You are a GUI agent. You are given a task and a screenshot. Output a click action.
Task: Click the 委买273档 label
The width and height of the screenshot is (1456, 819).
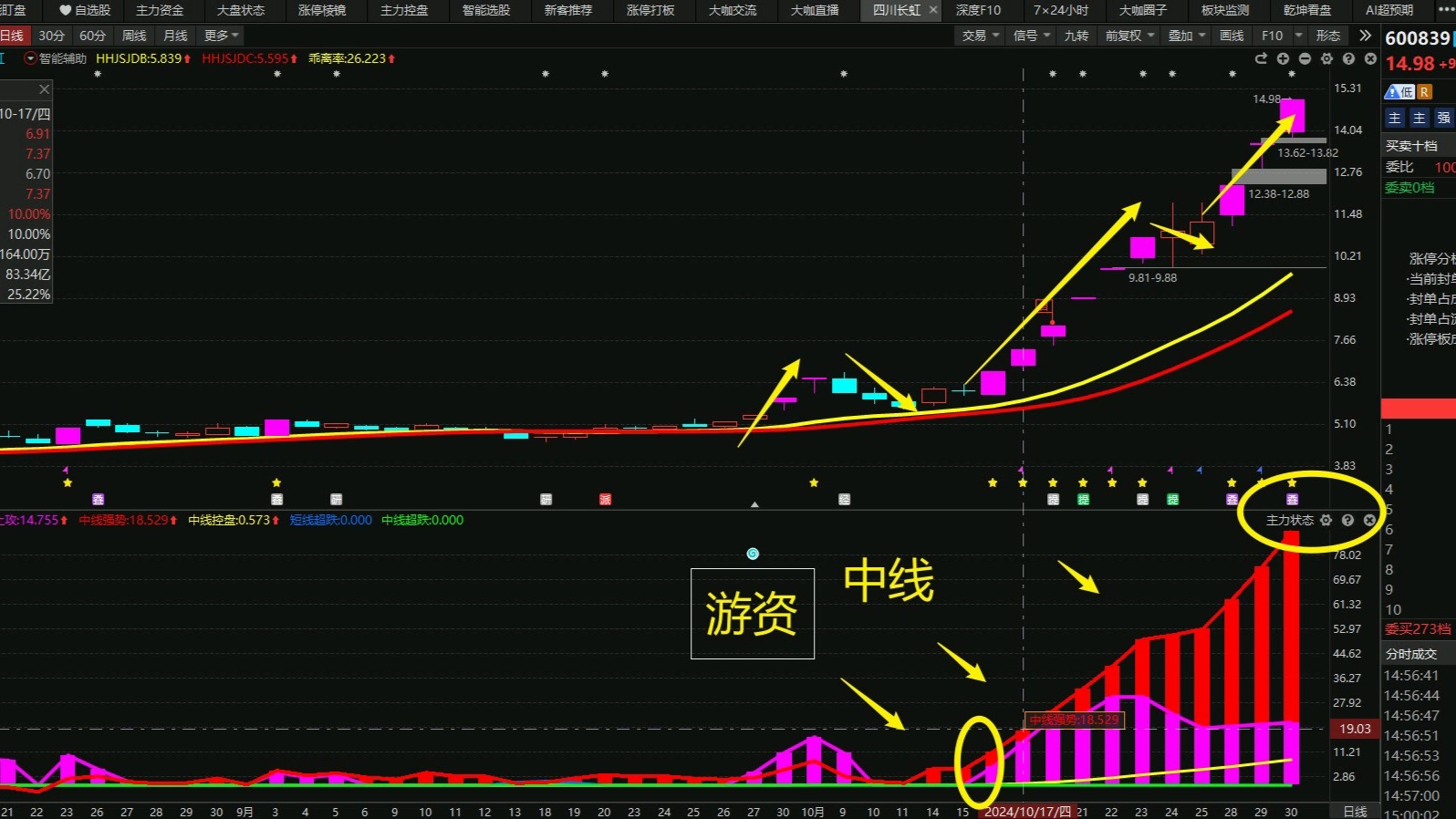(x=1418, y=629)
